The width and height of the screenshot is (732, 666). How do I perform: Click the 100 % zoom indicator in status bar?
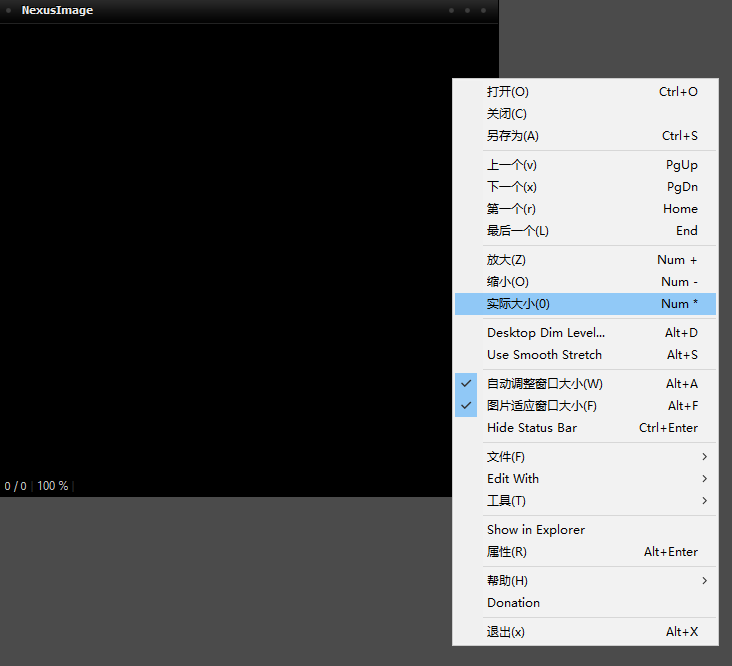point(53,486)
